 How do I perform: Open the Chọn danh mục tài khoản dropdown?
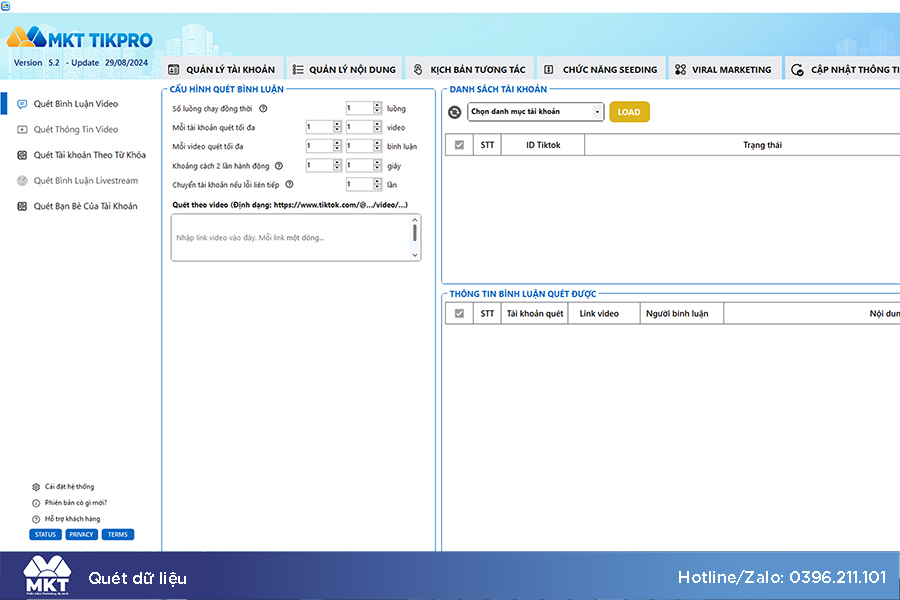coord(536,111)
